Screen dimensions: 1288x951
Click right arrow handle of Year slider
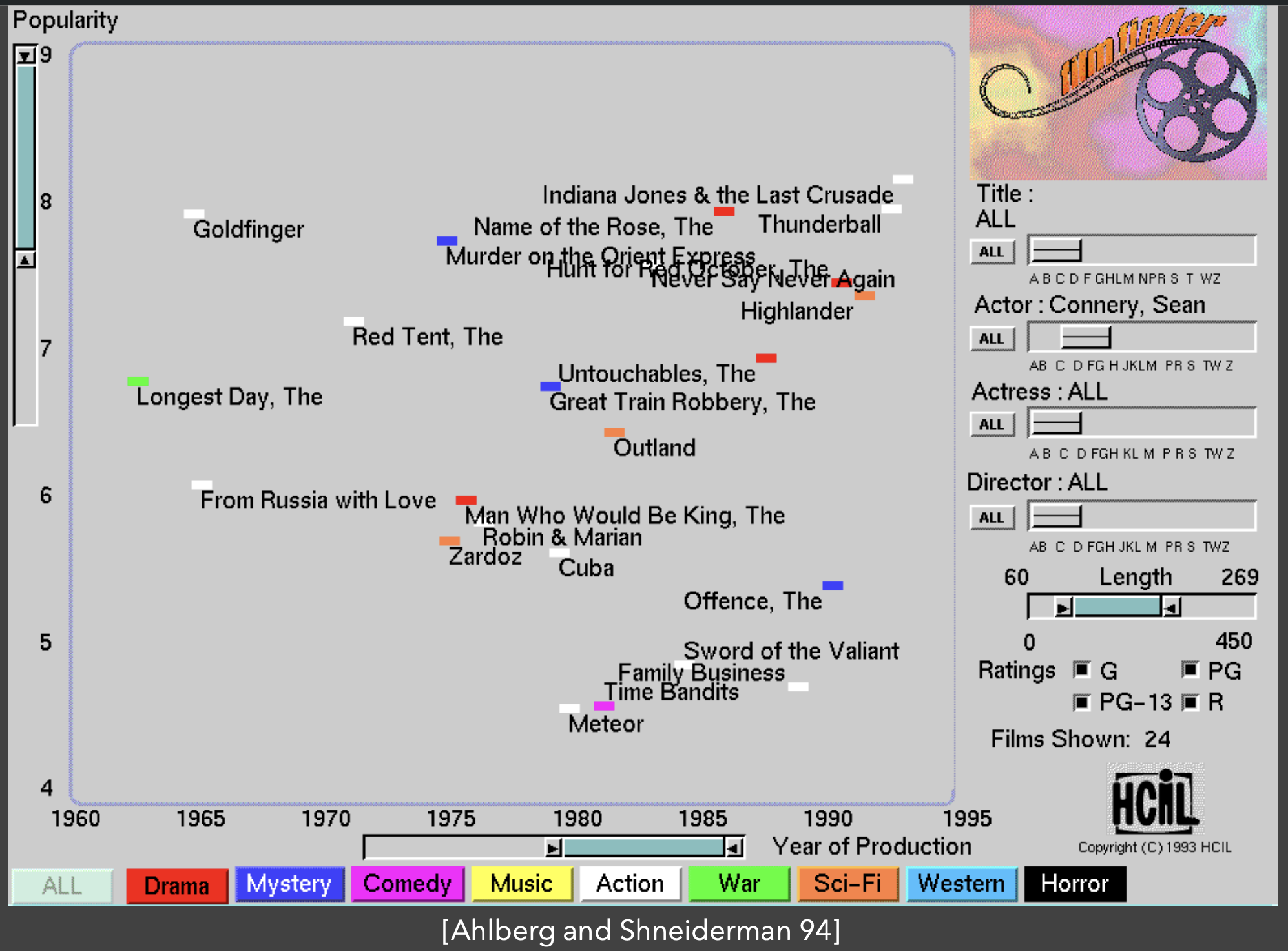point(734,848)
